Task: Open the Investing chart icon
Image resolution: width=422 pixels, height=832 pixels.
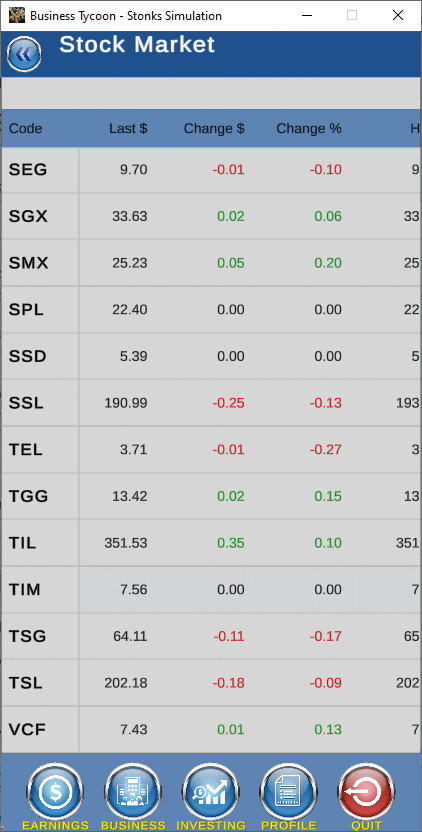Action: [211, 792]
